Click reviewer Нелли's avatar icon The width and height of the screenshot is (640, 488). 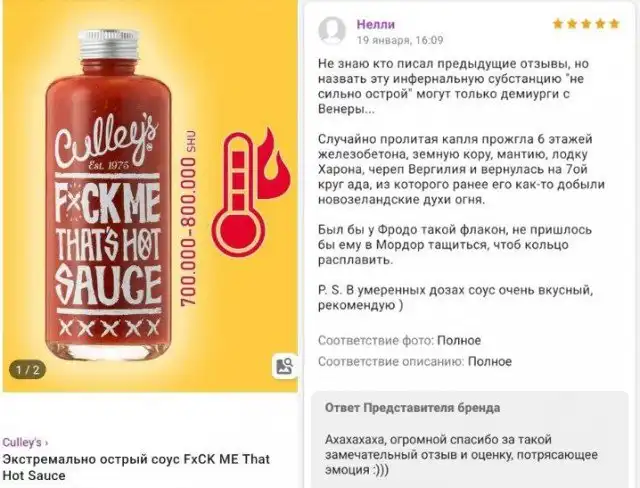tap(332, 31)
